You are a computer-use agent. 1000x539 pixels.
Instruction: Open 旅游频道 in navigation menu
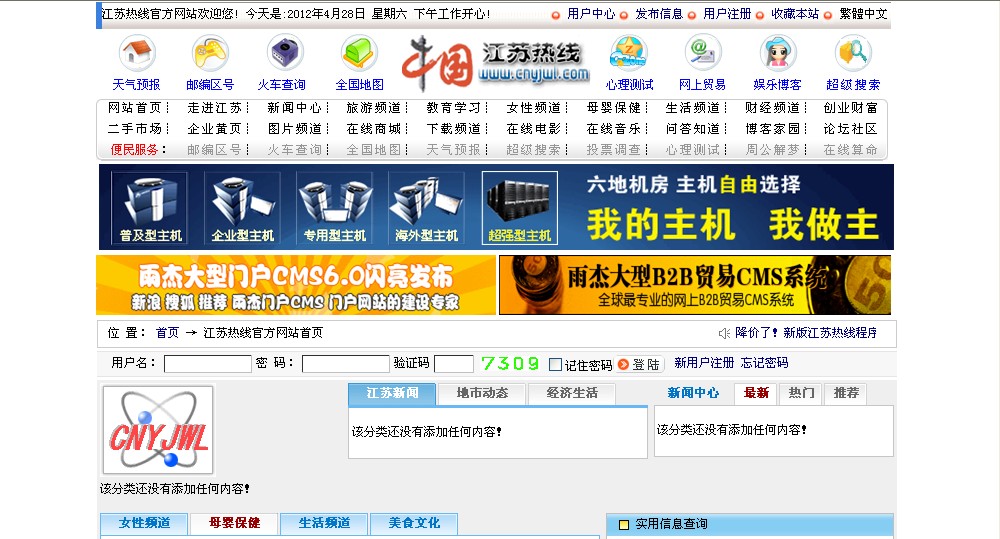(374, 108)
